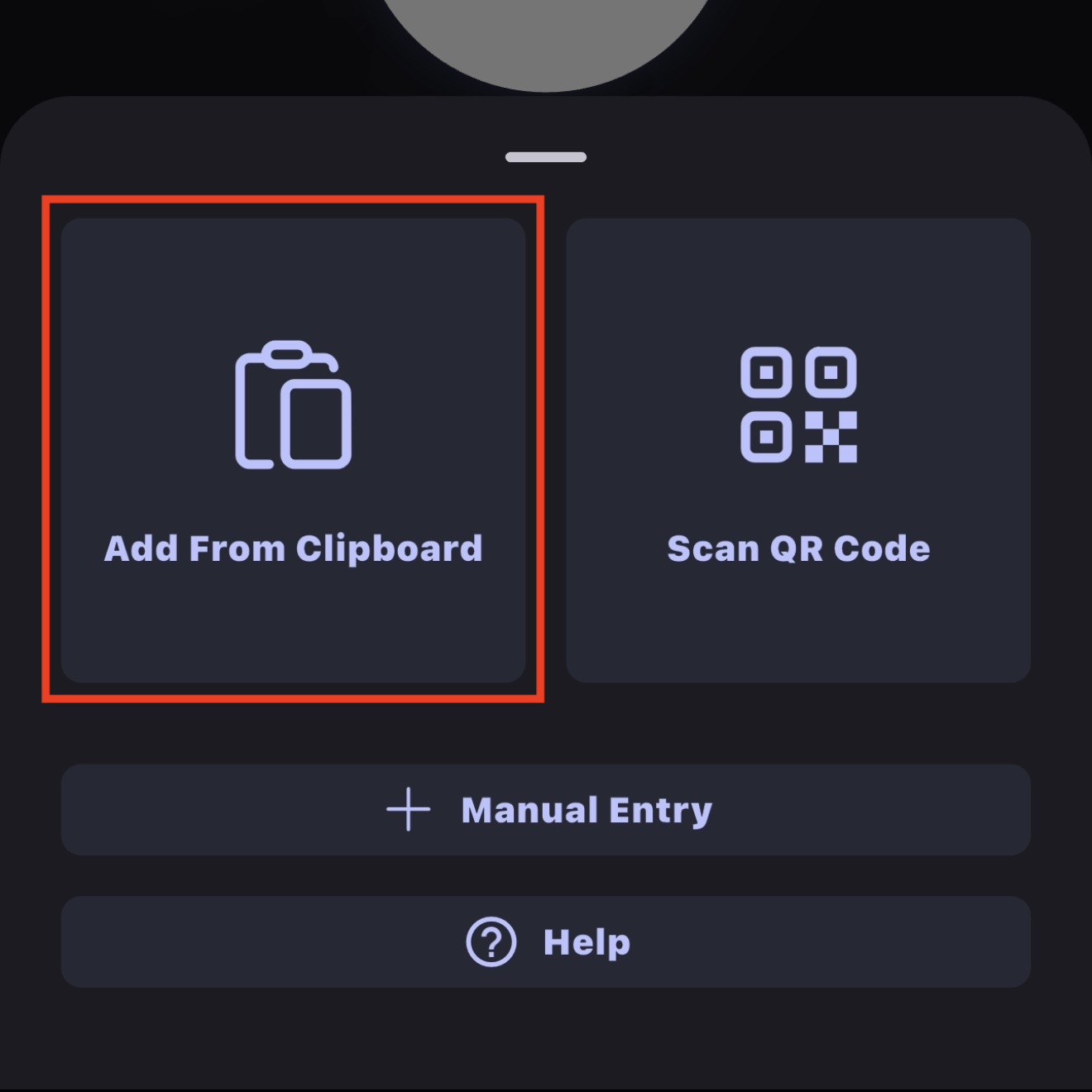Tap the QR icon's checkered bottom-right quadrant

831,437
